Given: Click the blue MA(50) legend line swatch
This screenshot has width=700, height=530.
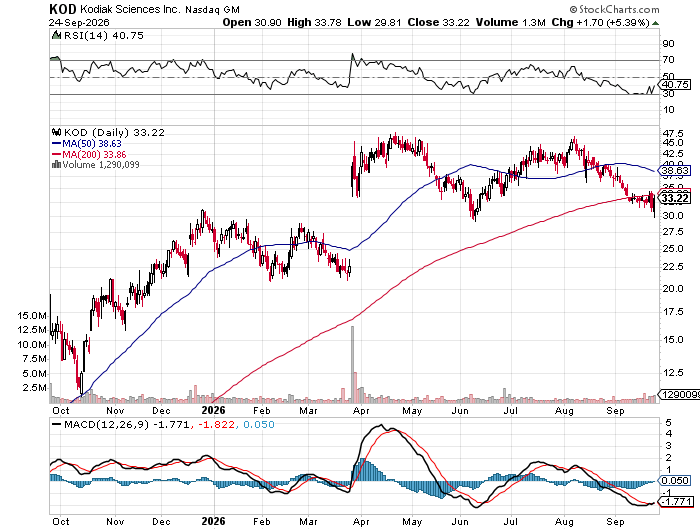Looking at the screenshot, I should coord(56,143).
